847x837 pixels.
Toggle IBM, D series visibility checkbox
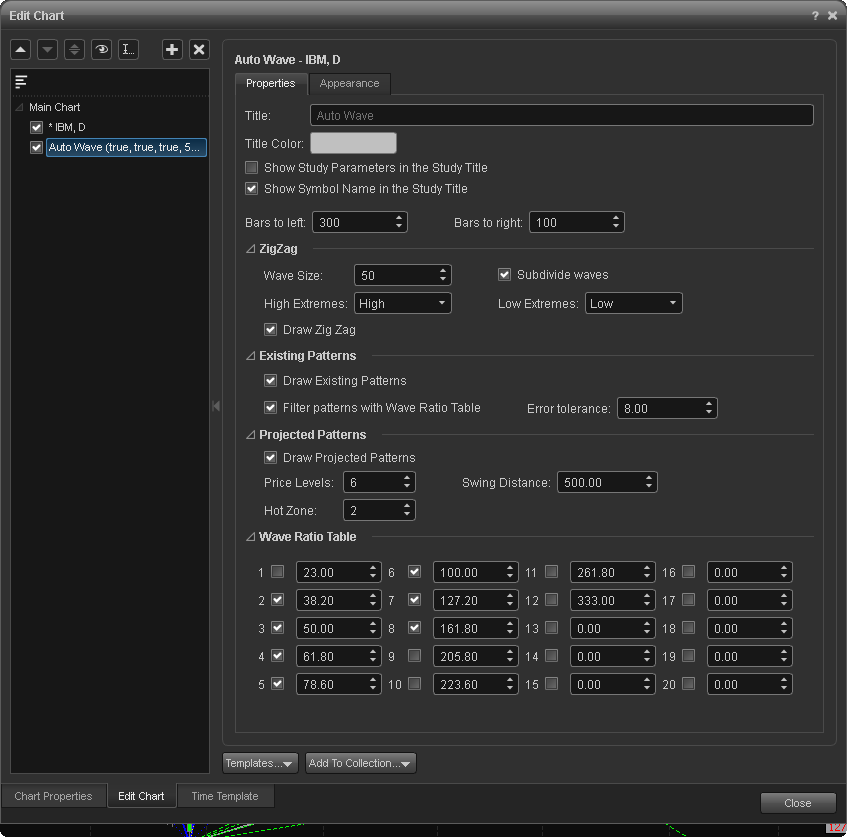coord(36,128)
